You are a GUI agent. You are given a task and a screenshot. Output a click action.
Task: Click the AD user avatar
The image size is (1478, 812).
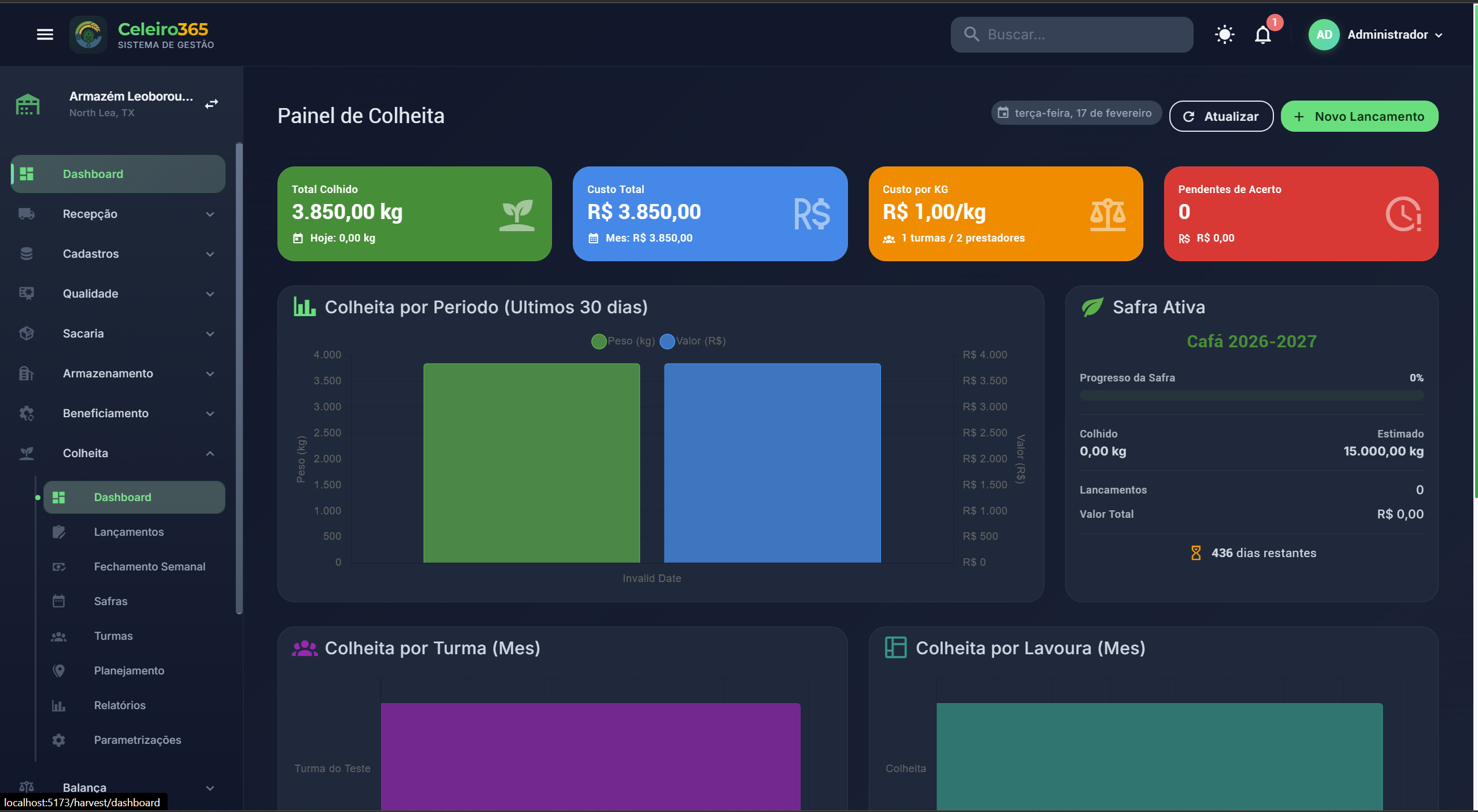click(1324, 35)
